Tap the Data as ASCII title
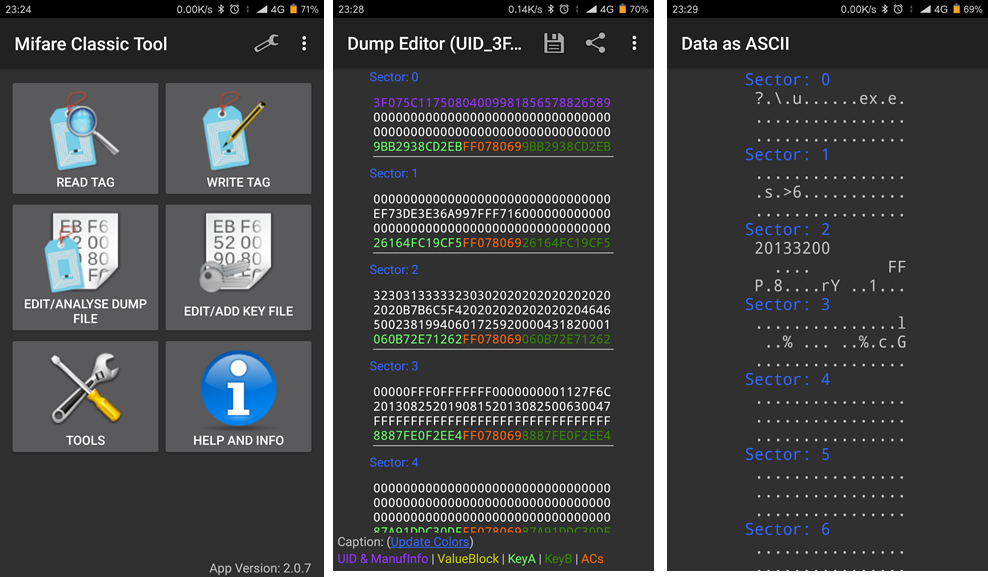 click(x=735, y=44)
